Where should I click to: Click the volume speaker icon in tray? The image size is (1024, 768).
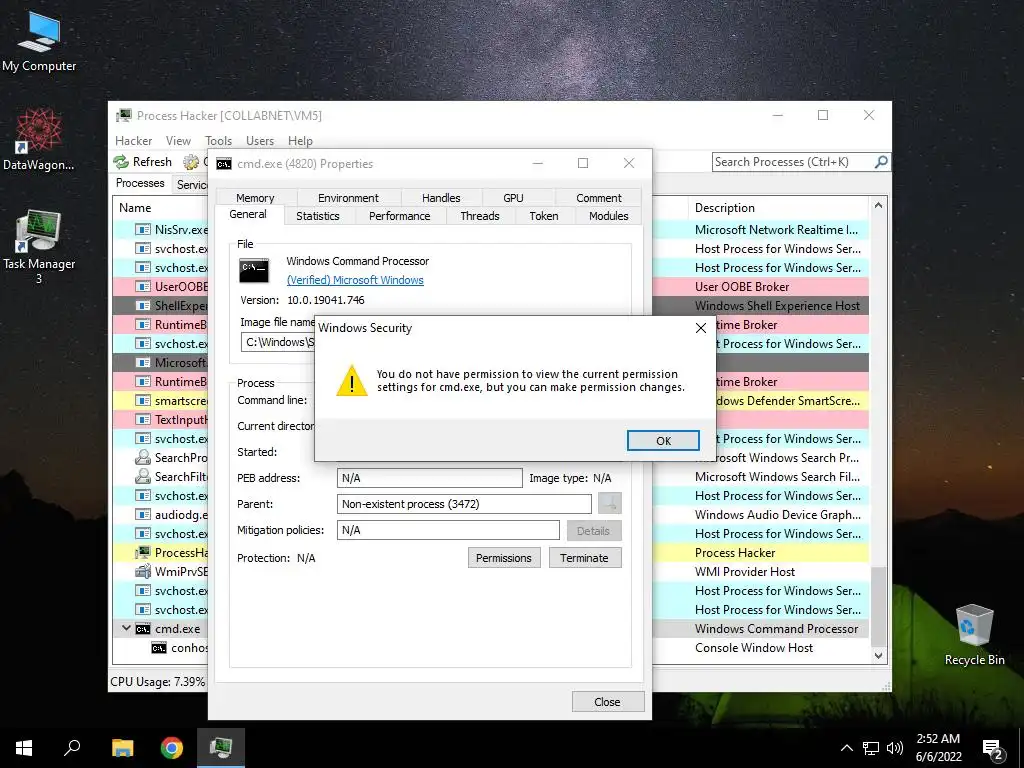pyautogui.click(x=895, y=748)
